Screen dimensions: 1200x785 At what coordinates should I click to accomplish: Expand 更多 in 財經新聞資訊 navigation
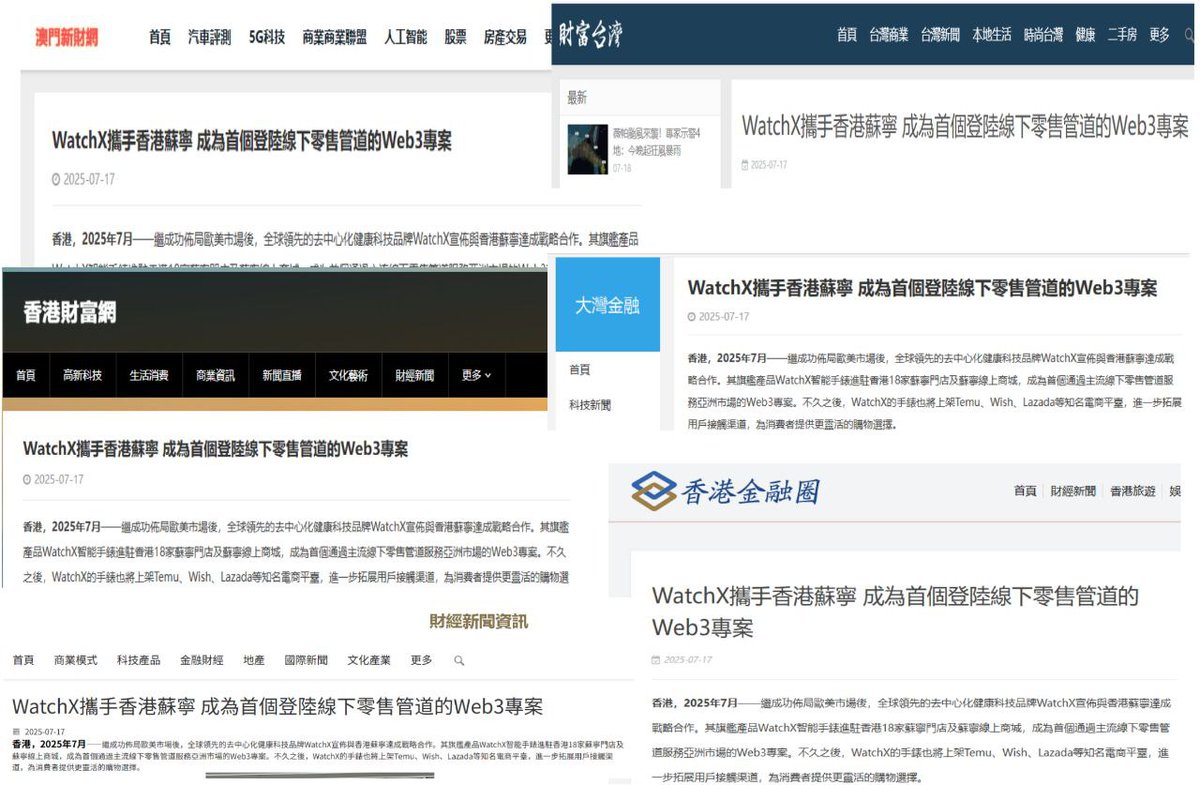(422, 661)
